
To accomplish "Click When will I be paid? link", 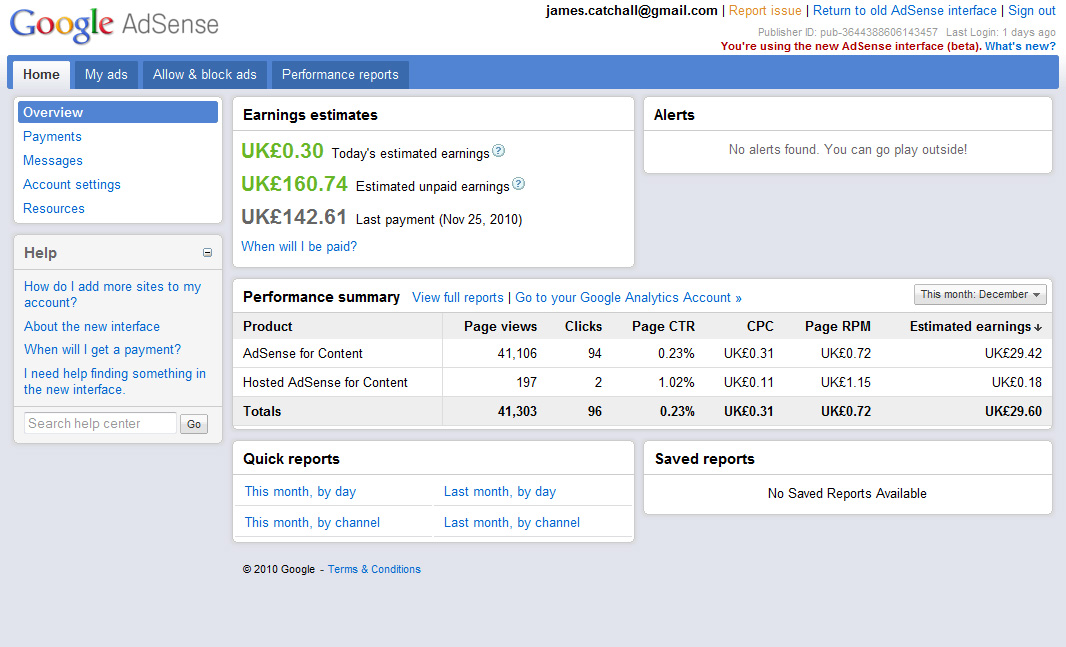I will [x=299, y=246].
